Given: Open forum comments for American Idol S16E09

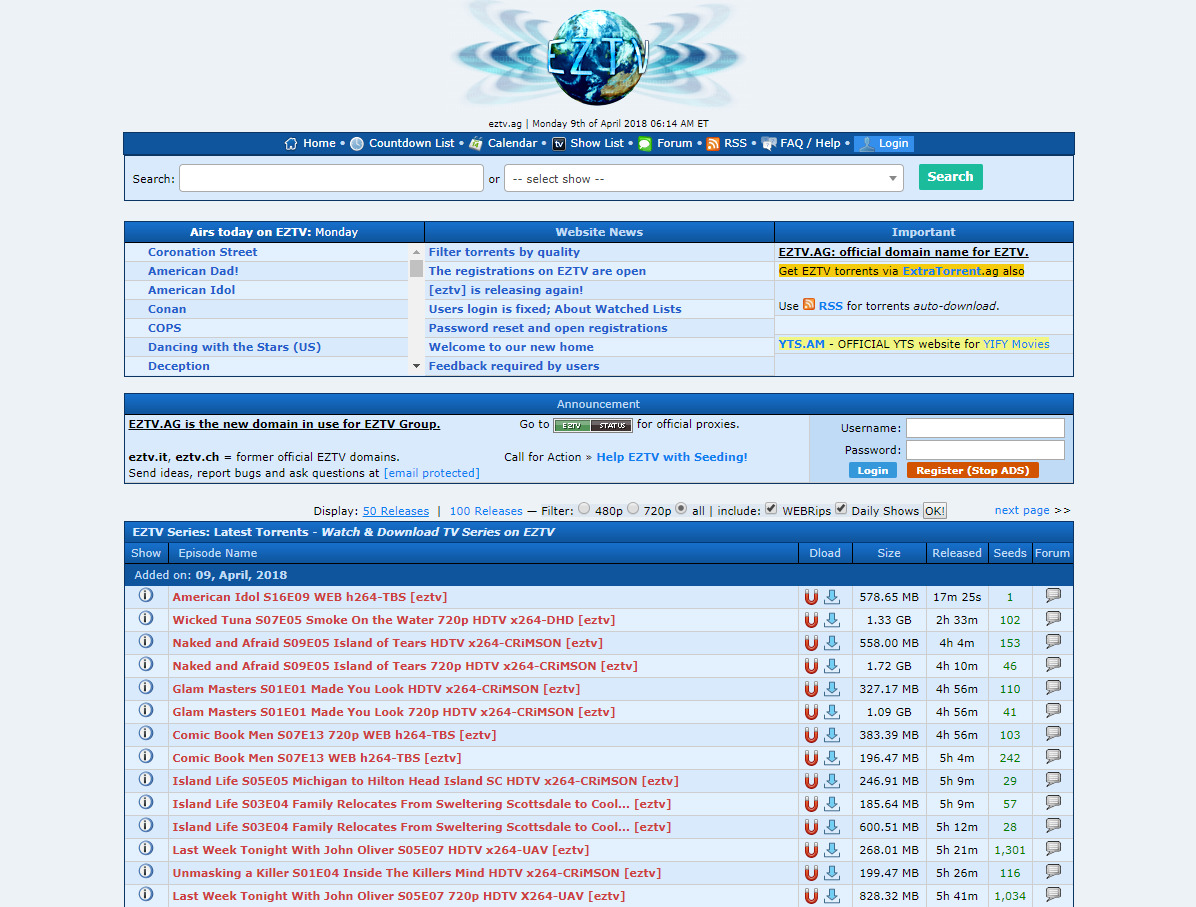Looking at the screenshot, I should point(1053,596).
